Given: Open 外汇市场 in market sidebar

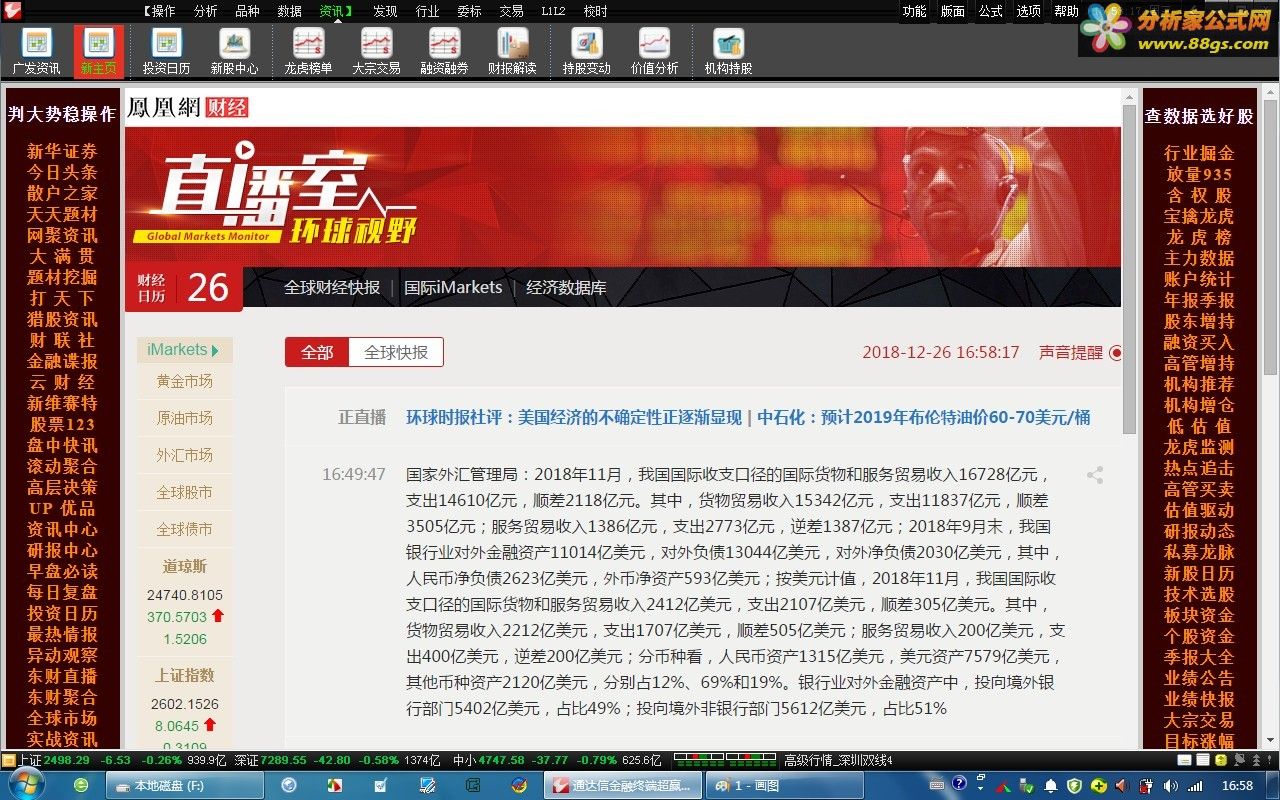Looking at the screenshot, I should [185, 455].
